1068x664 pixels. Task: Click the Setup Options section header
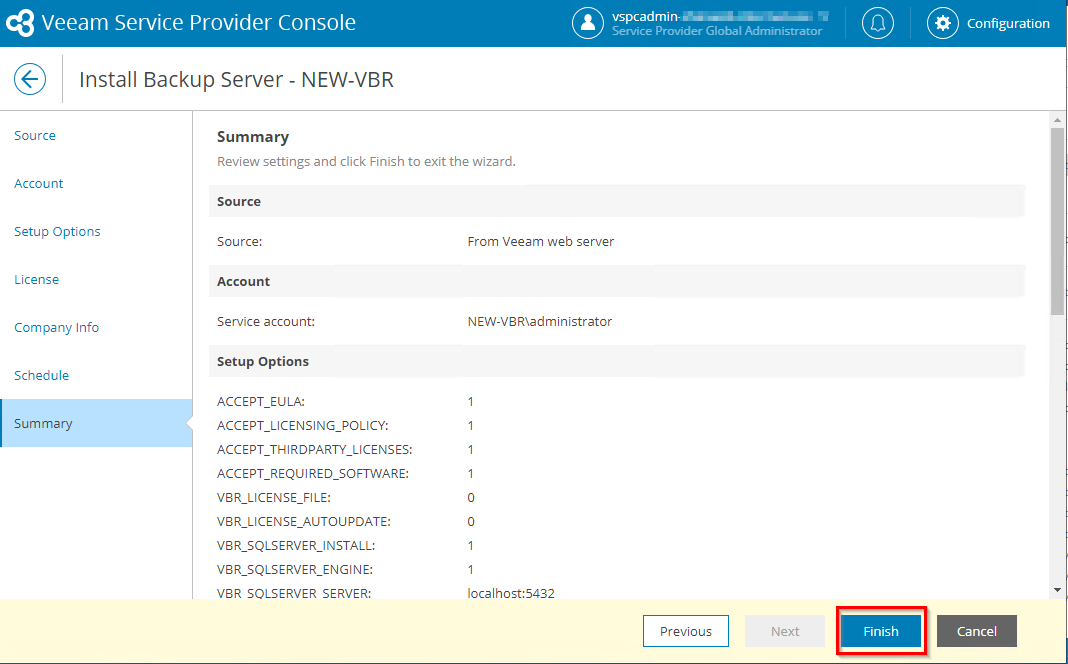[263, 362]
